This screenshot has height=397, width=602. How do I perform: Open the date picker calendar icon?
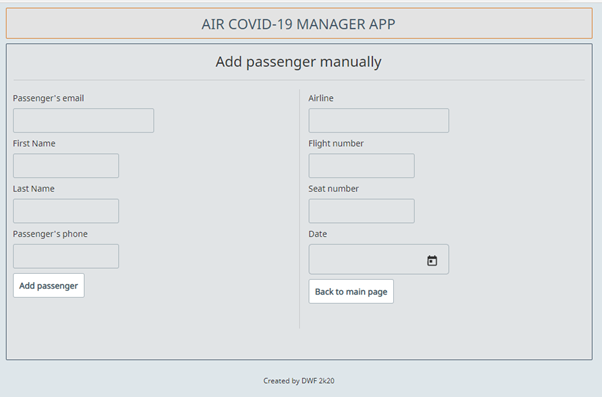(432, 261)
